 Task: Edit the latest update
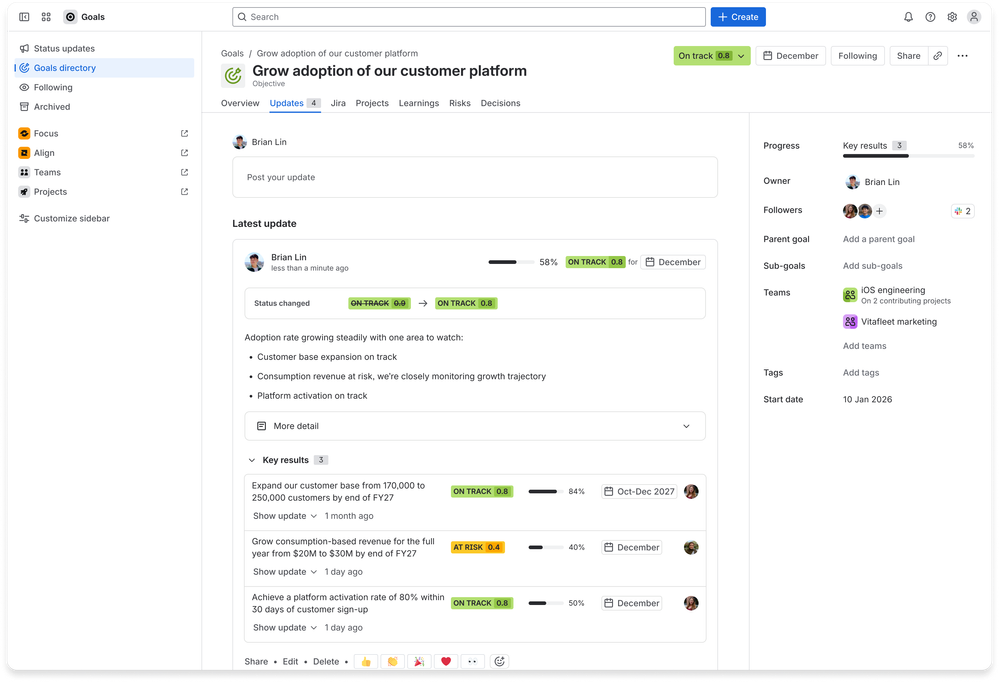pyautogui.click(x=291, y=662)
